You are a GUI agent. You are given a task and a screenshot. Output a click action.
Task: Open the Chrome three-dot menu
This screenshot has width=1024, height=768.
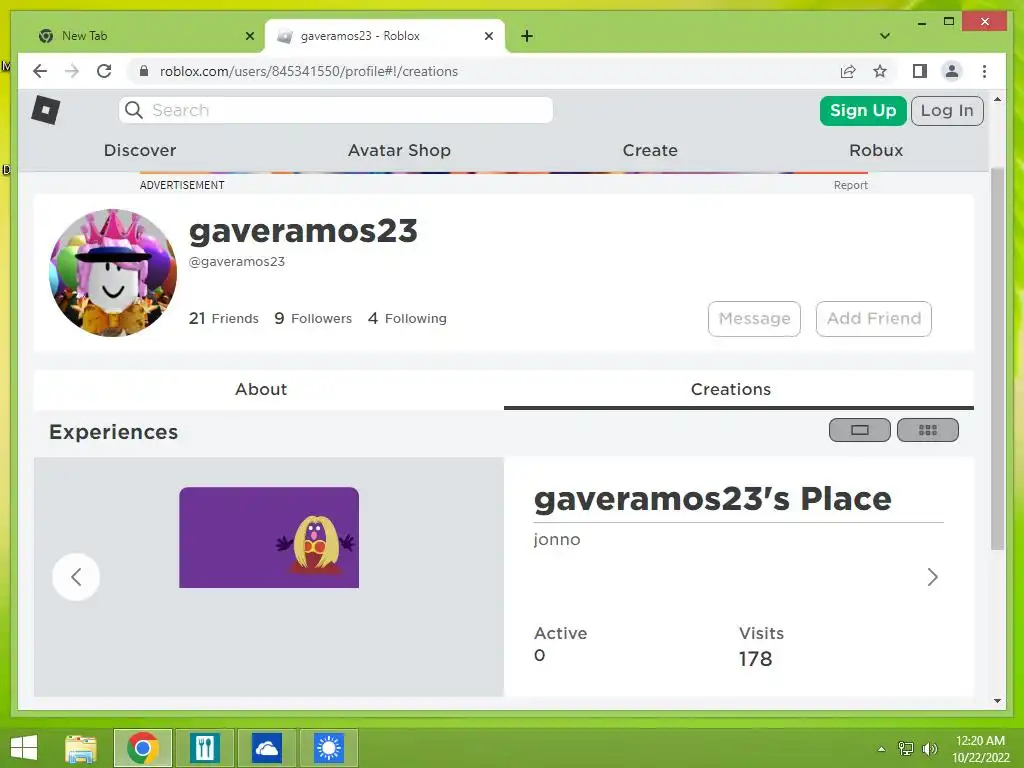click(x=984, y=71)
